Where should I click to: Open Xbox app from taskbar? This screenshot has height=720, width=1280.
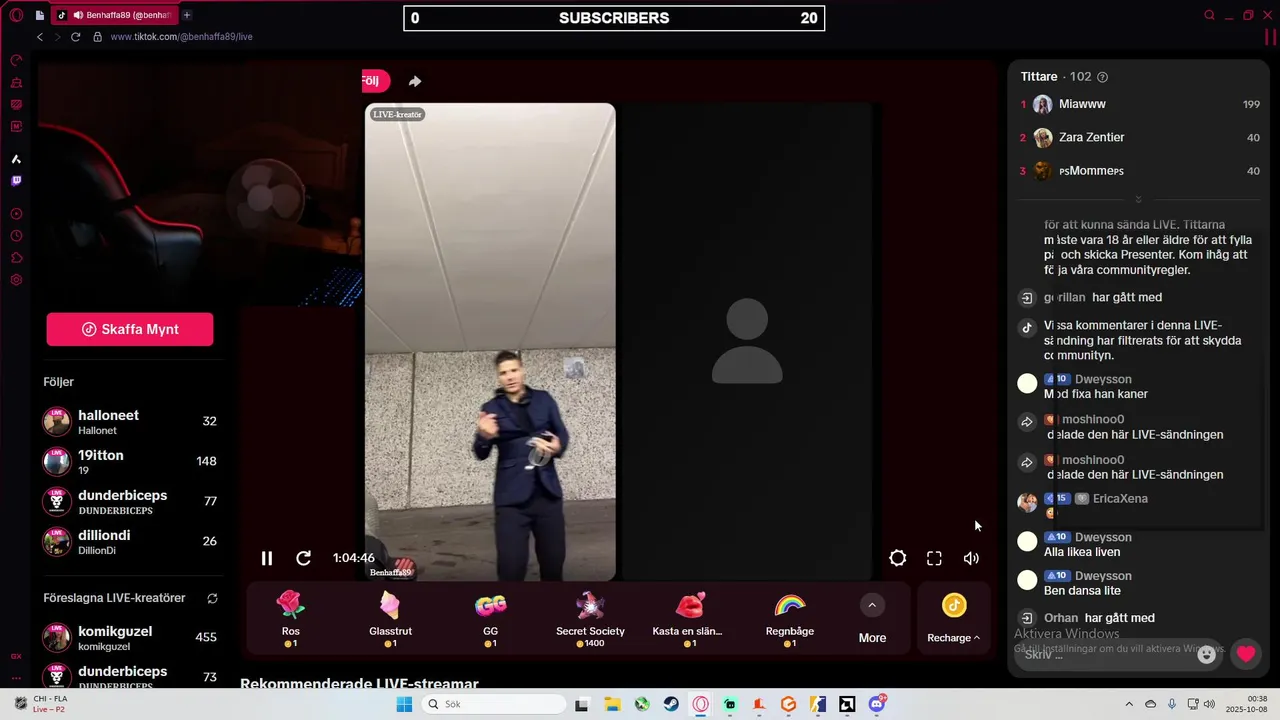(641, 704)
